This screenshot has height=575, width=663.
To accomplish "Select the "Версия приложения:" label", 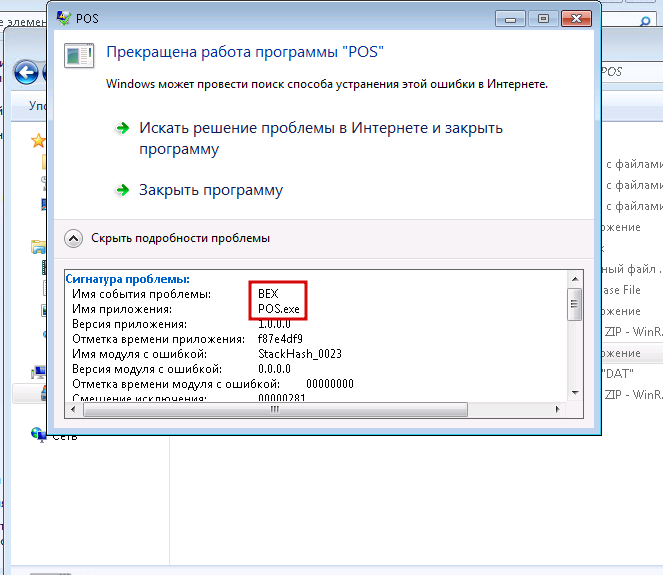I will pos(129,324).
